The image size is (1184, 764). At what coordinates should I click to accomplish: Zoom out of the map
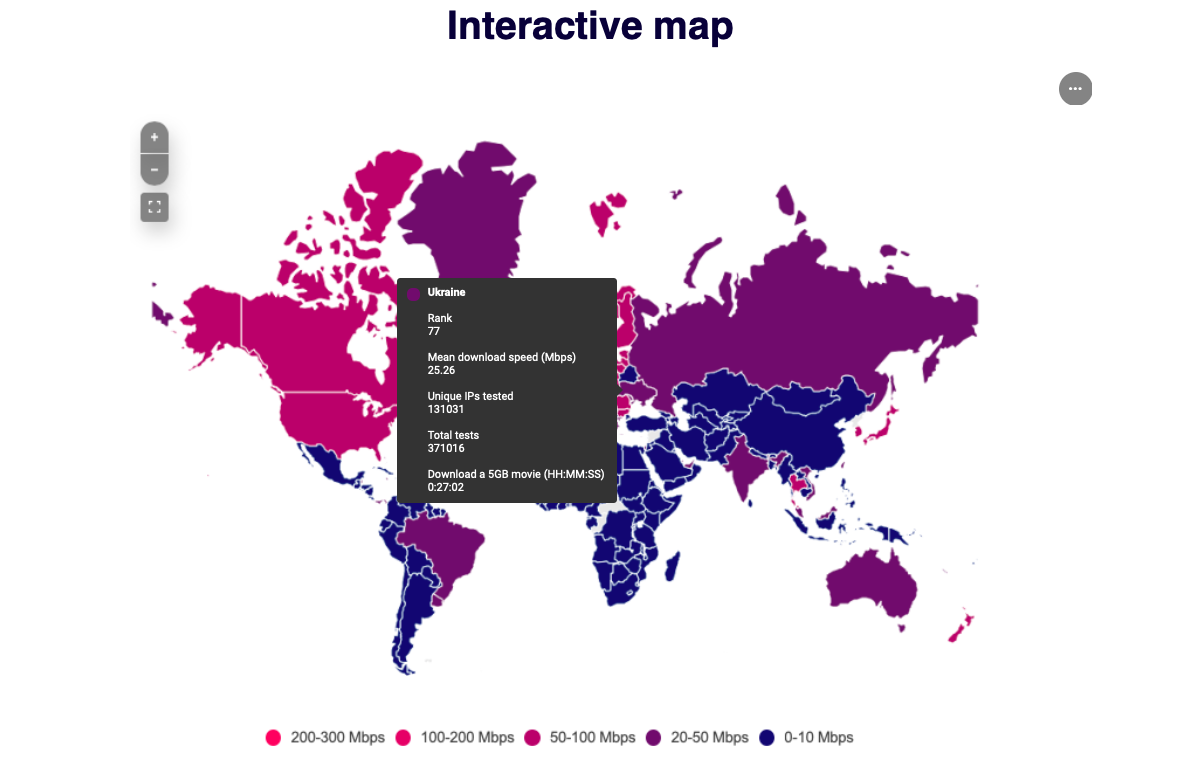(154, 169)
